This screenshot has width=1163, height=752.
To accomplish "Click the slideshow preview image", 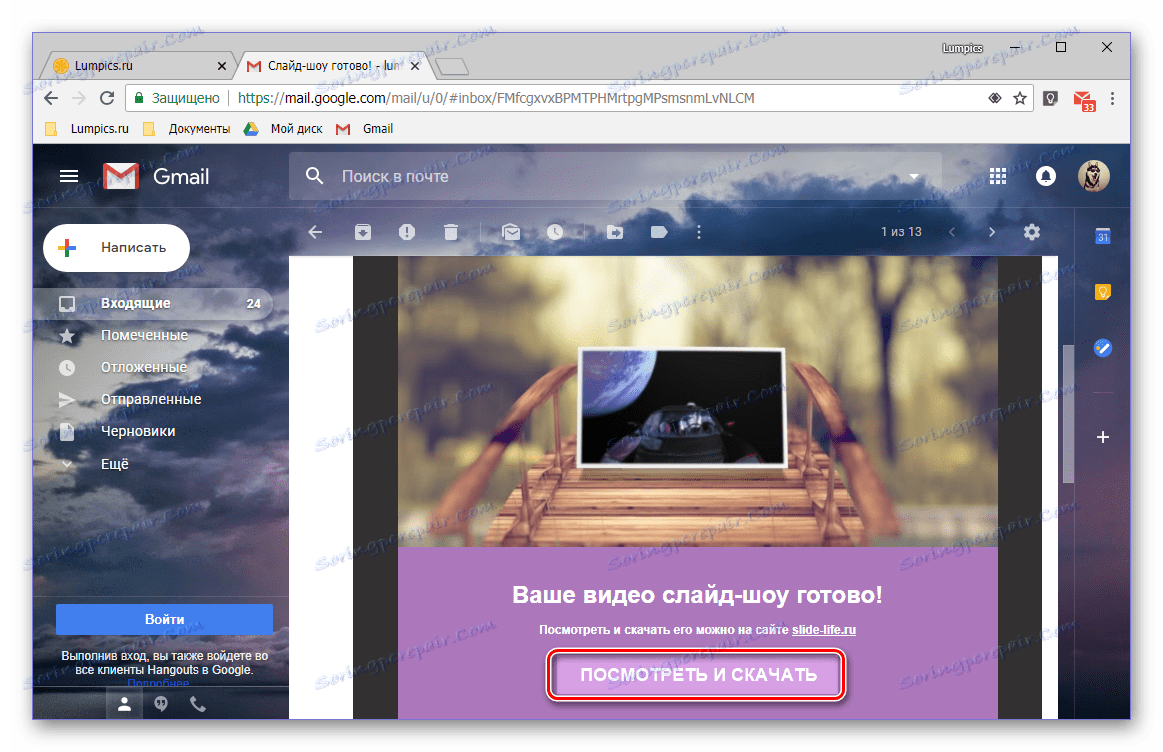I will (x=682, y=407).
